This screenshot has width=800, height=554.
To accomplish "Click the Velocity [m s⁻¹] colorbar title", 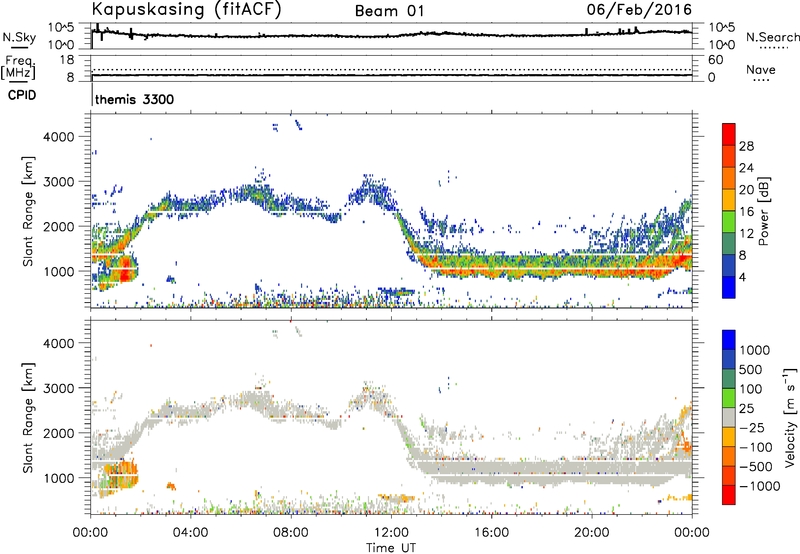I will click(x=789, y=417).
